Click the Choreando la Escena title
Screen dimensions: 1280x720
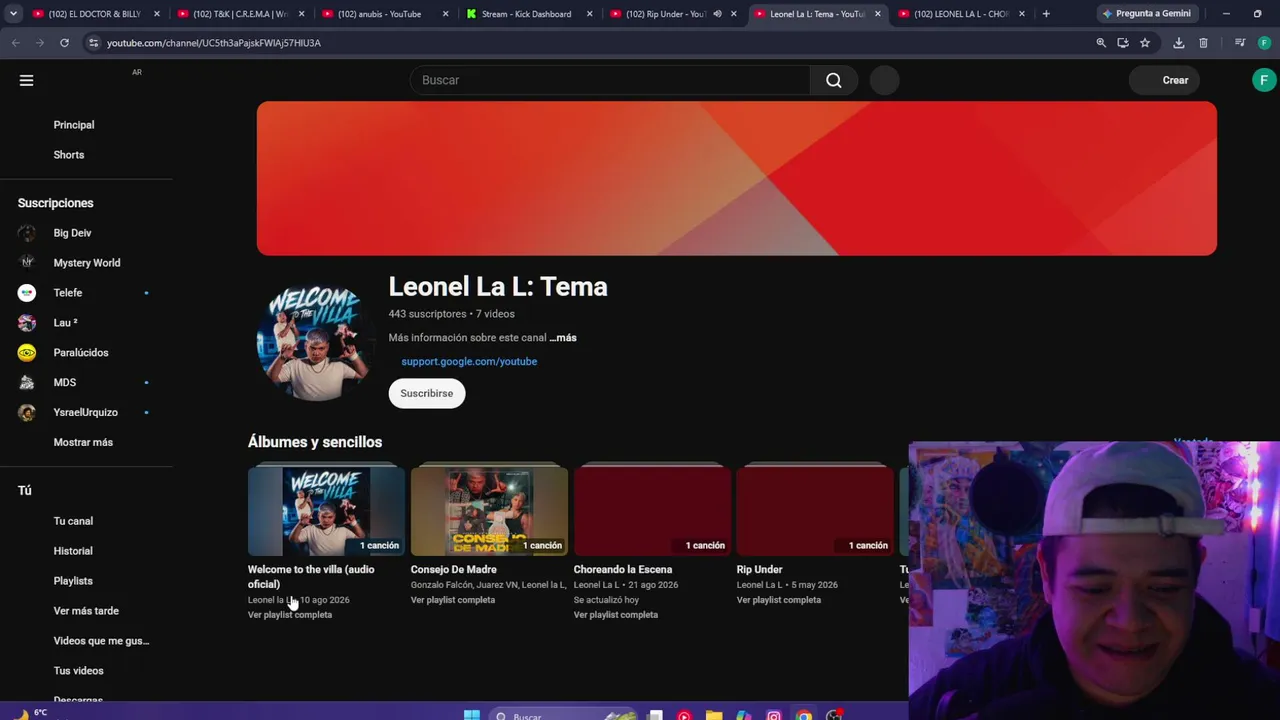pos(623,570)
